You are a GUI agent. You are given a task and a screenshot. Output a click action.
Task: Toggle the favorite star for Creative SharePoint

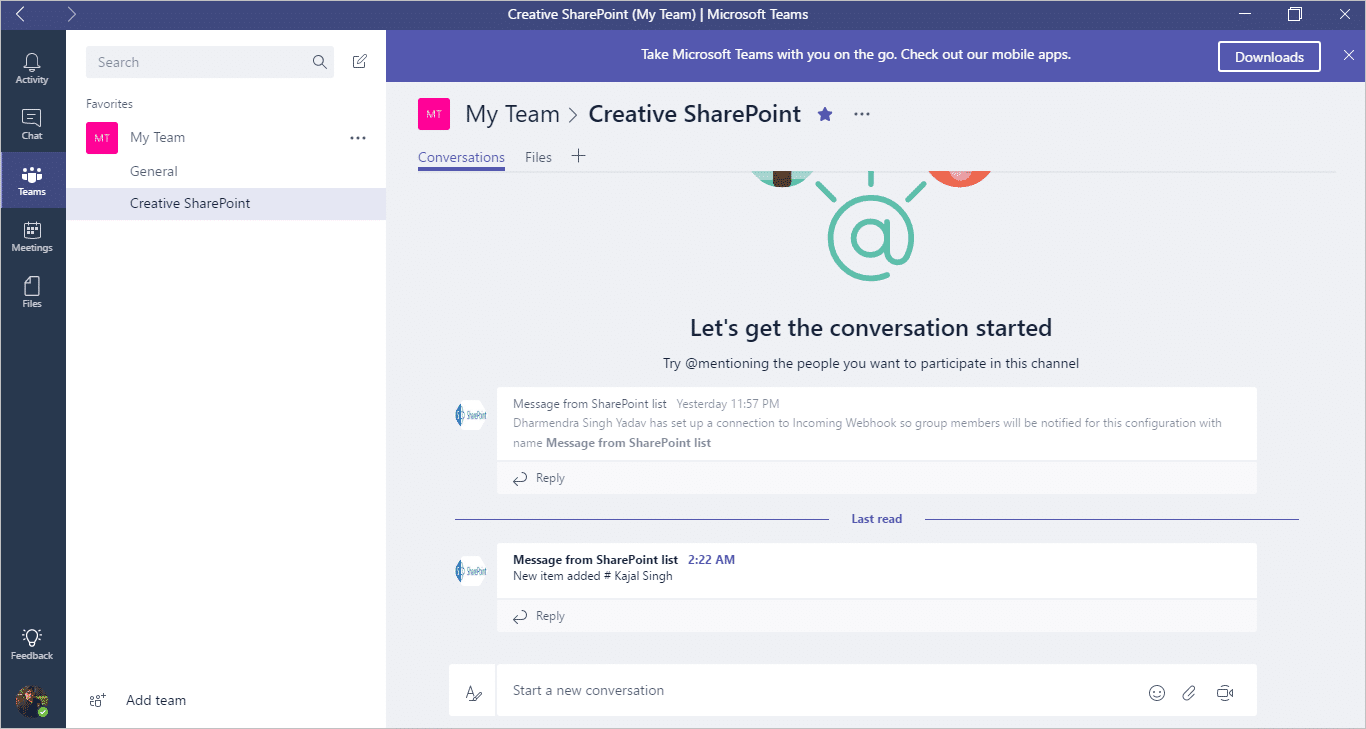825,114
